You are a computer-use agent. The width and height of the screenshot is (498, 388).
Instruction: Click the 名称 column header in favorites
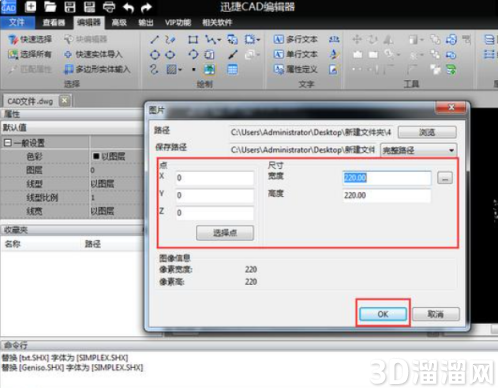click(13, 244)
